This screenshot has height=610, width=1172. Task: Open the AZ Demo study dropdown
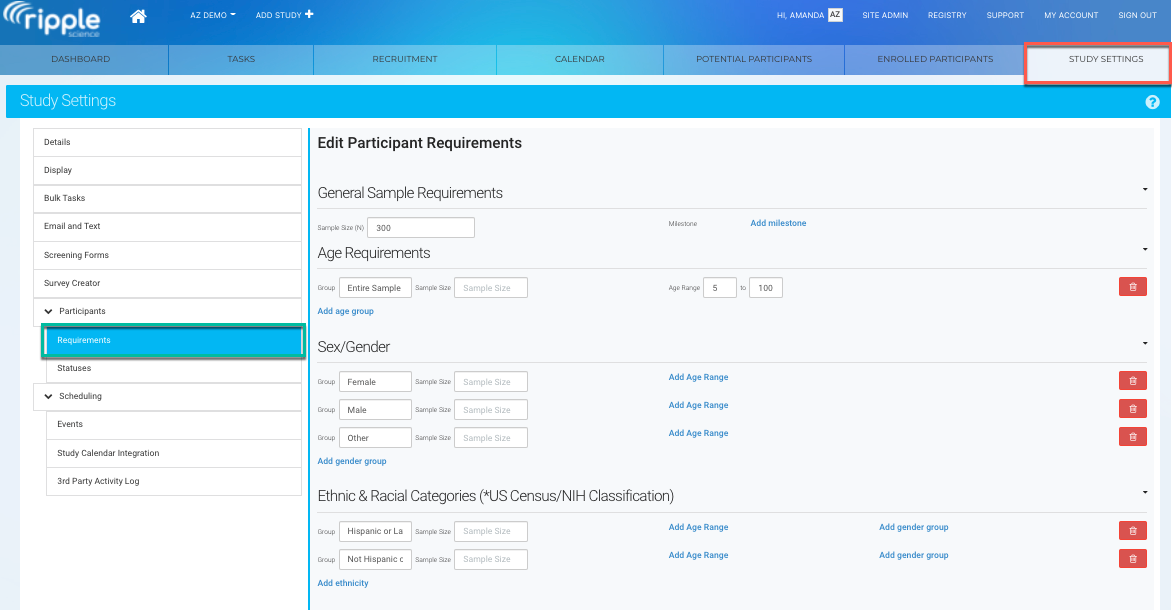tap(212, 15)
